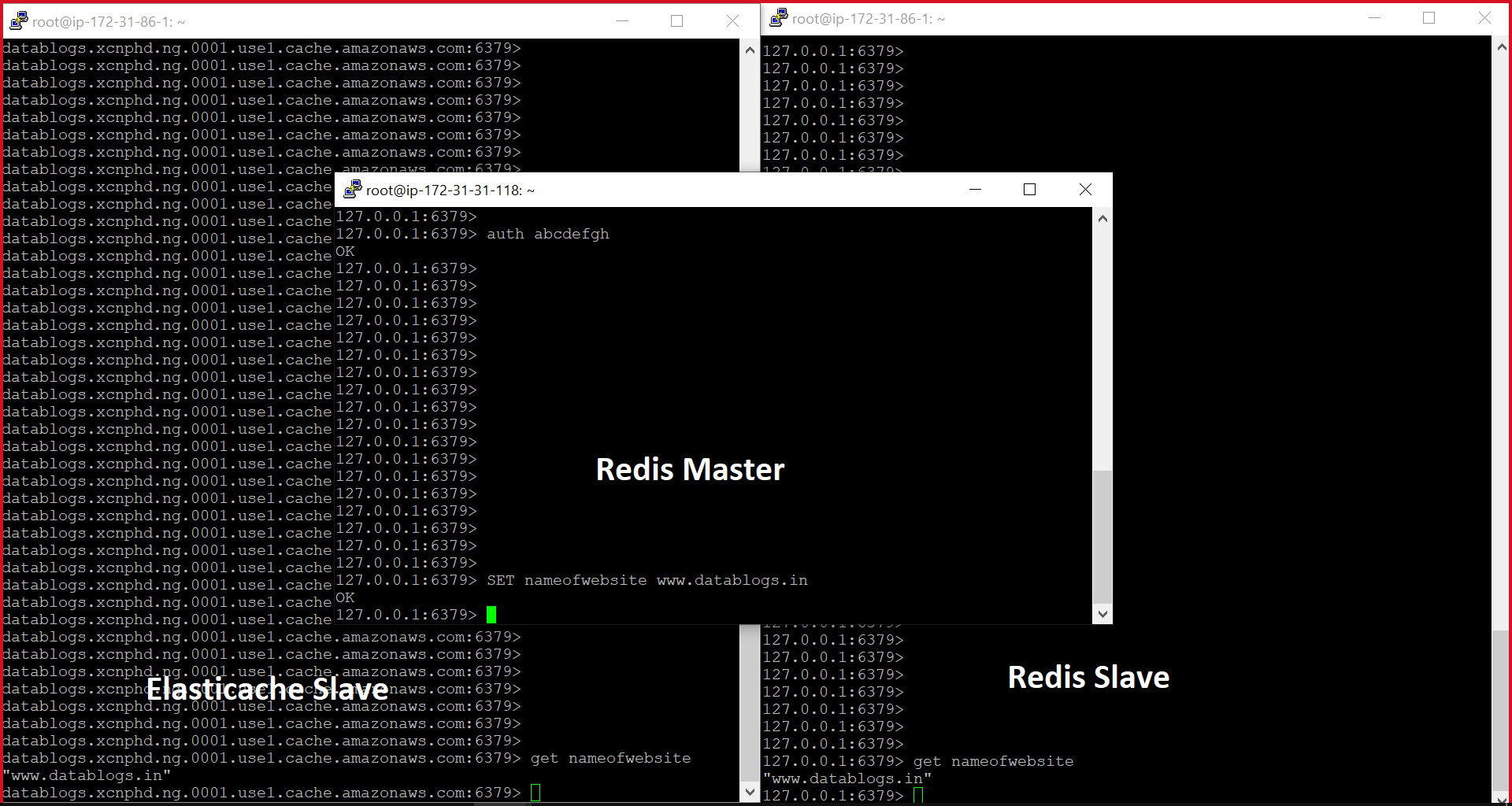Close the root@ip-172-31-31-118 terminal window

point(1085,190)
